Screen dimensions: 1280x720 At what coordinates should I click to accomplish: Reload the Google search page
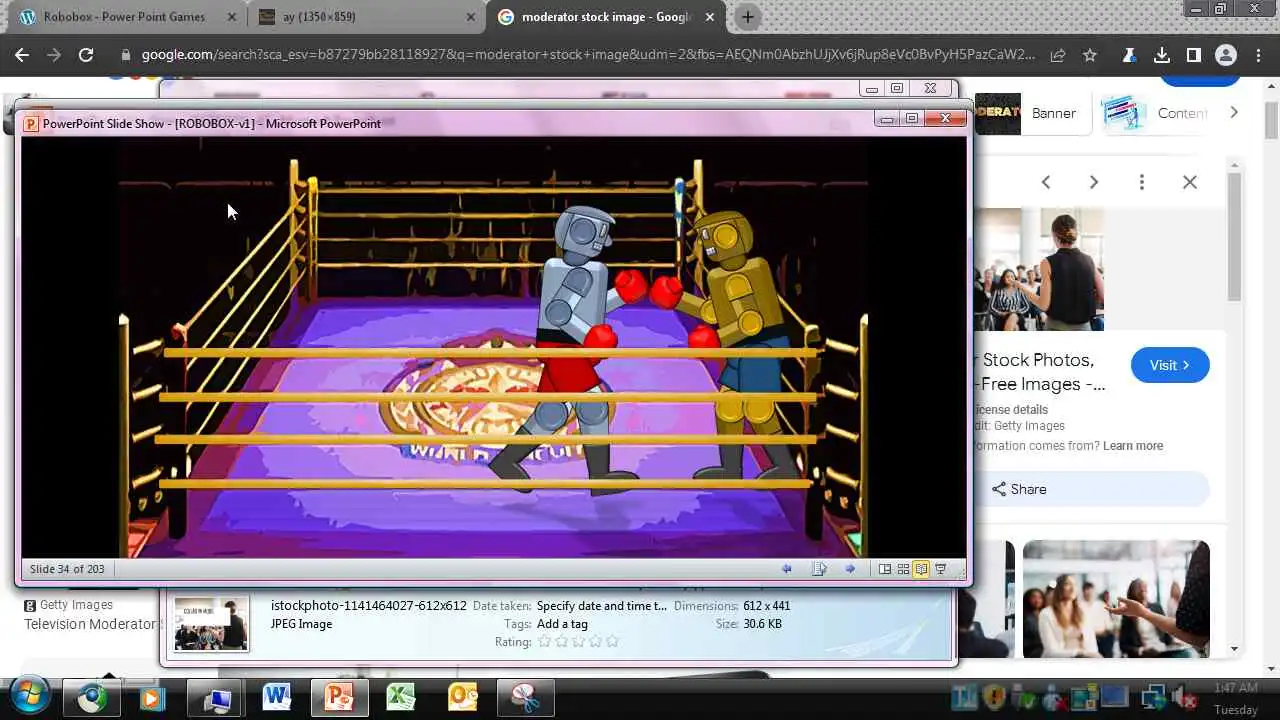point(86,55)
